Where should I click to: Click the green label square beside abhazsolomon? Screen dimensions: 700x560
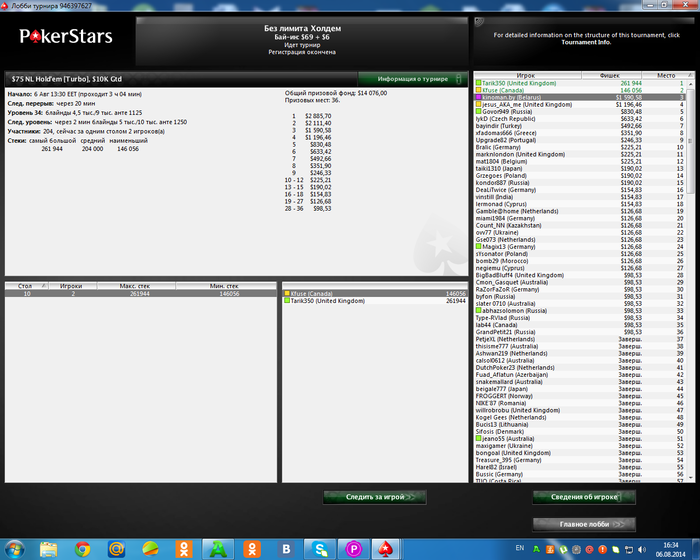pos(479,310)
